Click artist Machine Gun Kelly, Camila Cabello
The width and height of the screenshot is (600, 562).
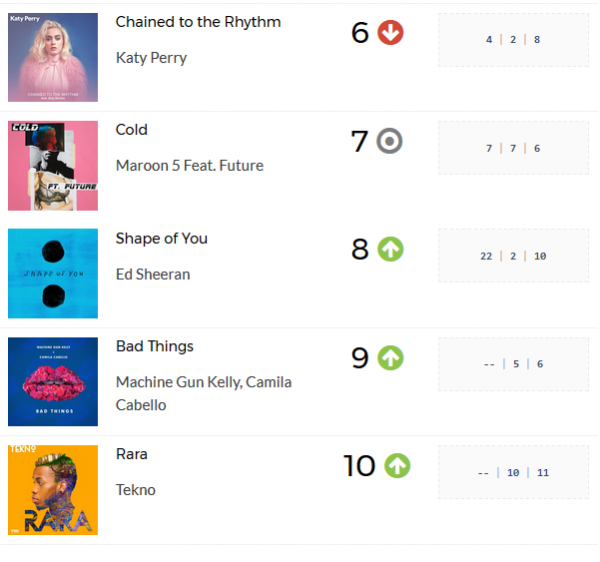pos(204,393)
